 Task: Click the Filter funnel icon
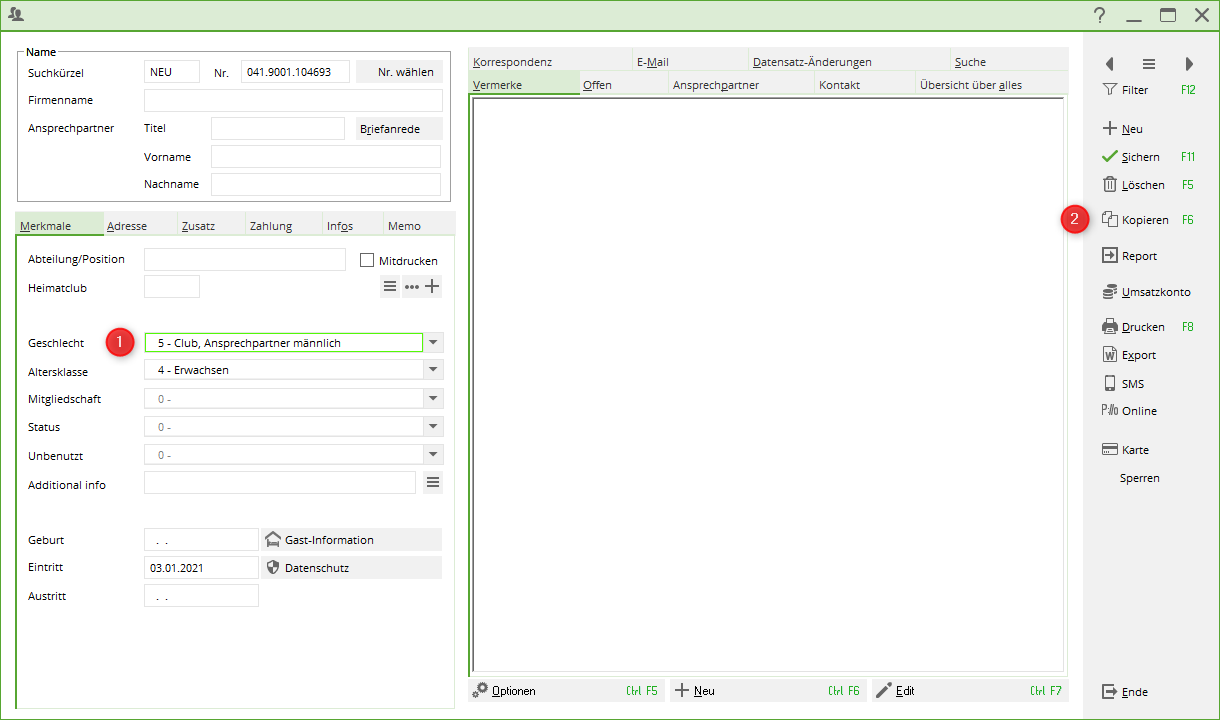pyautogui.click(x=1109, y=90)
